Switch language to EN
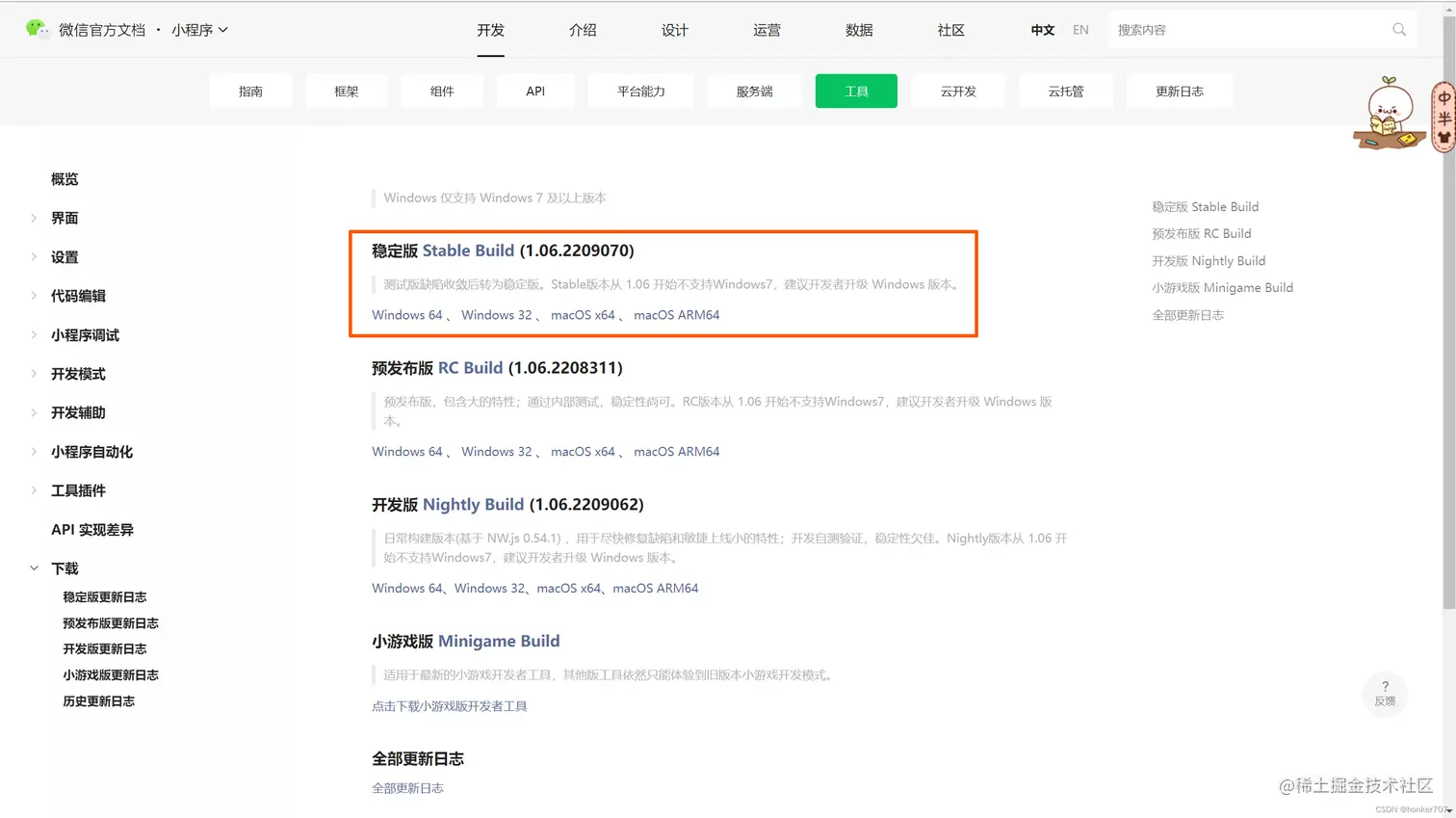The image size is (1456, 818). pyautogui.click(x=1079, y=30)
